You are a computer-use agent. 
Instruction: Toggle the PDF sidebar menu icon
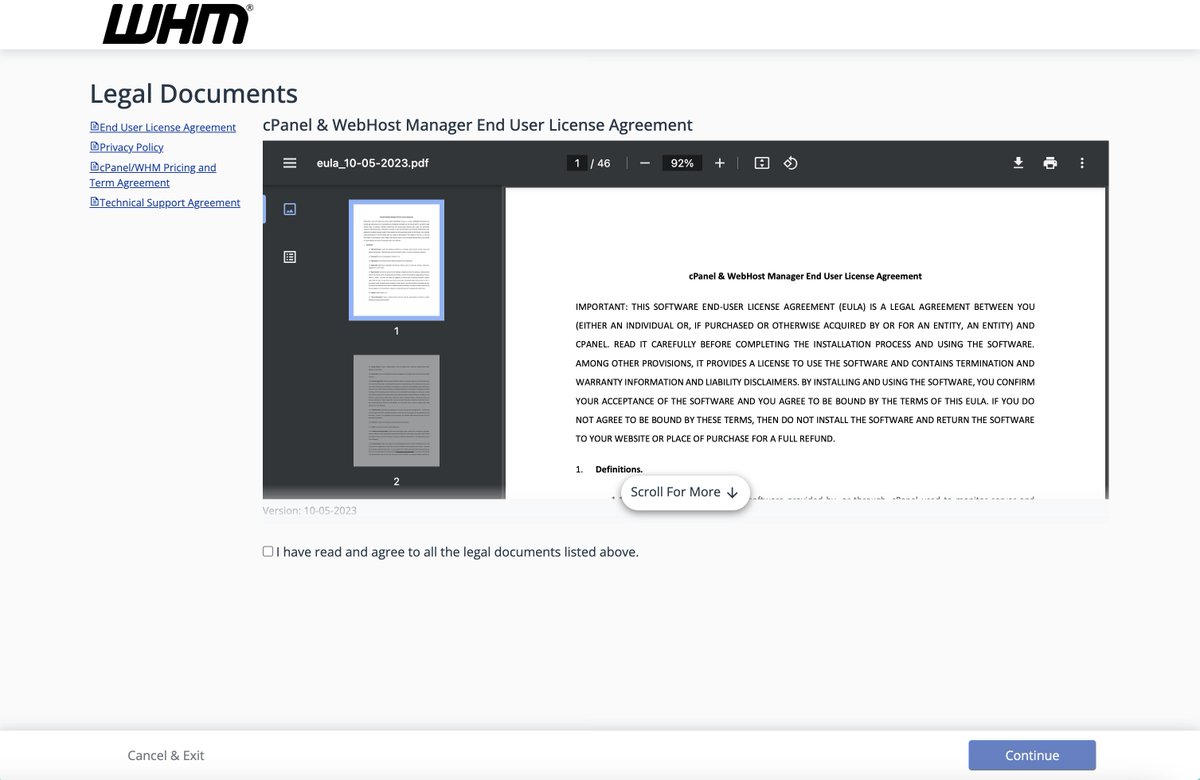pyautogui.click(x=290, y=163)
